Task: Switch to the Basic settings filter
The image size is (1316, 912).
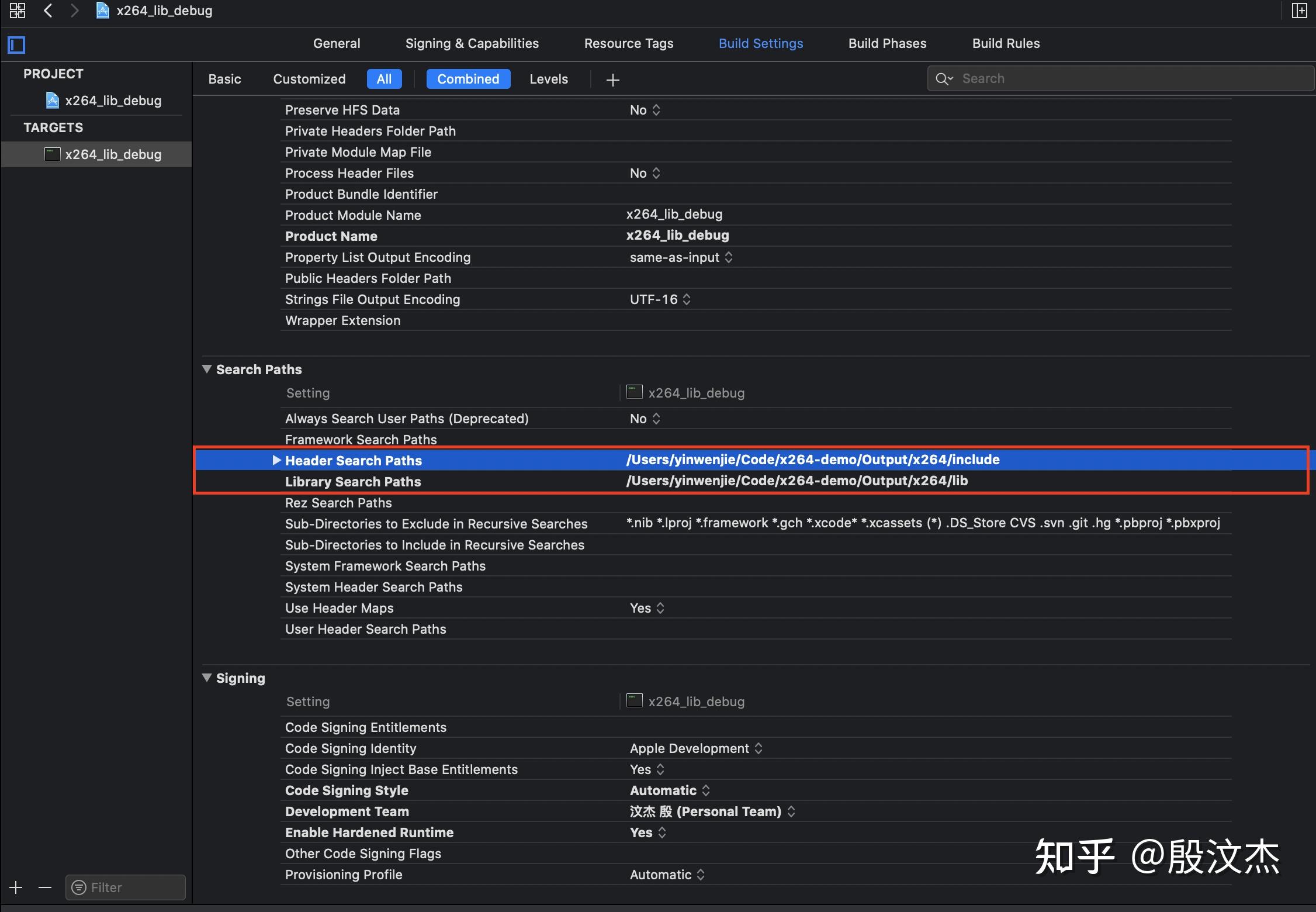Action: click(x=224, y=79)
